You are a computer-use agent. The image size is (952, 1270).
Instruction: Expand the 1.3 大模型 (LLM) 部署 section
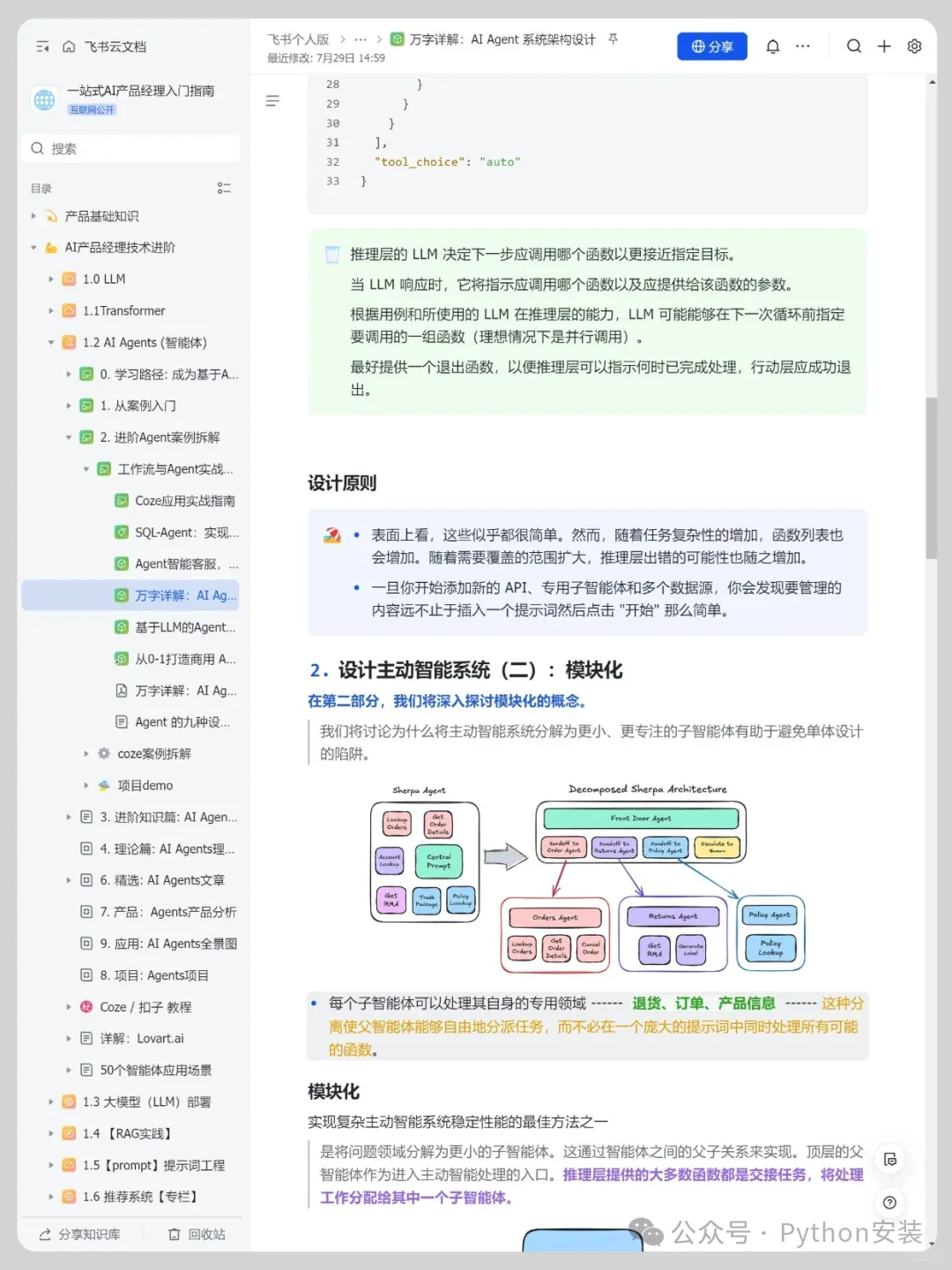click(50, 1102)
